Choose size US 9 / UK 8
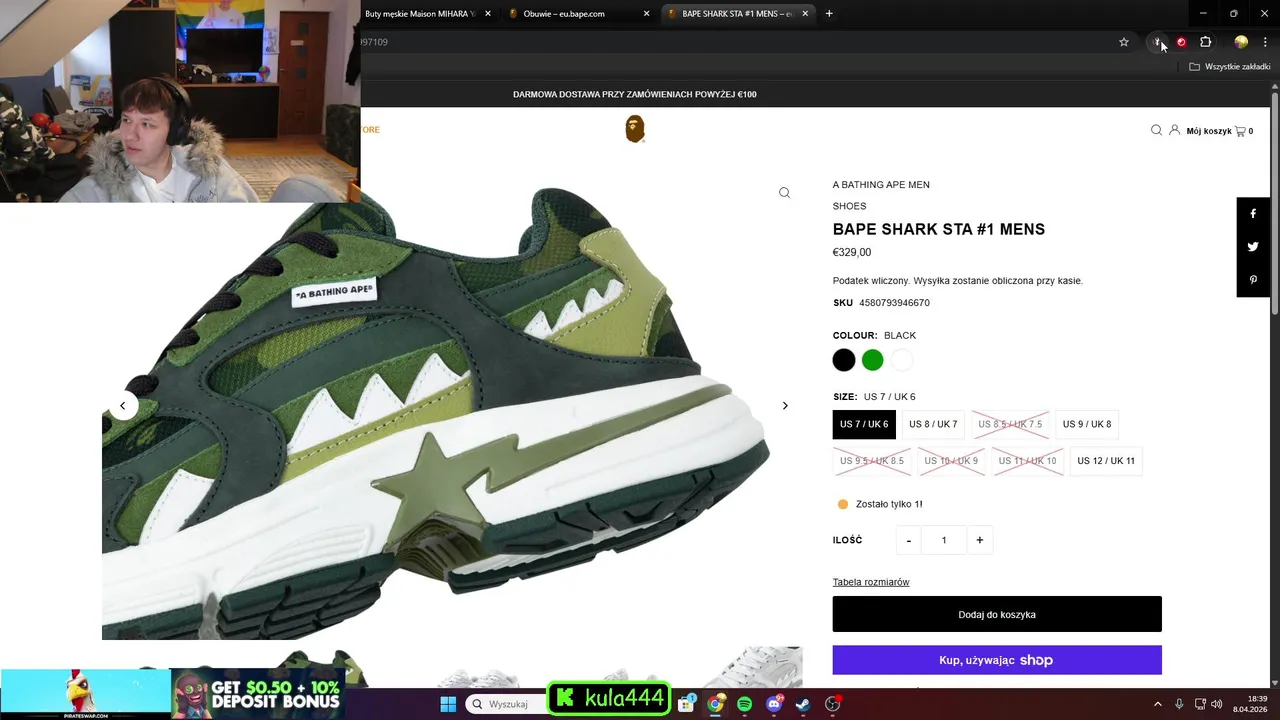Screen dimensions: 1280x720 (1087, 424)
